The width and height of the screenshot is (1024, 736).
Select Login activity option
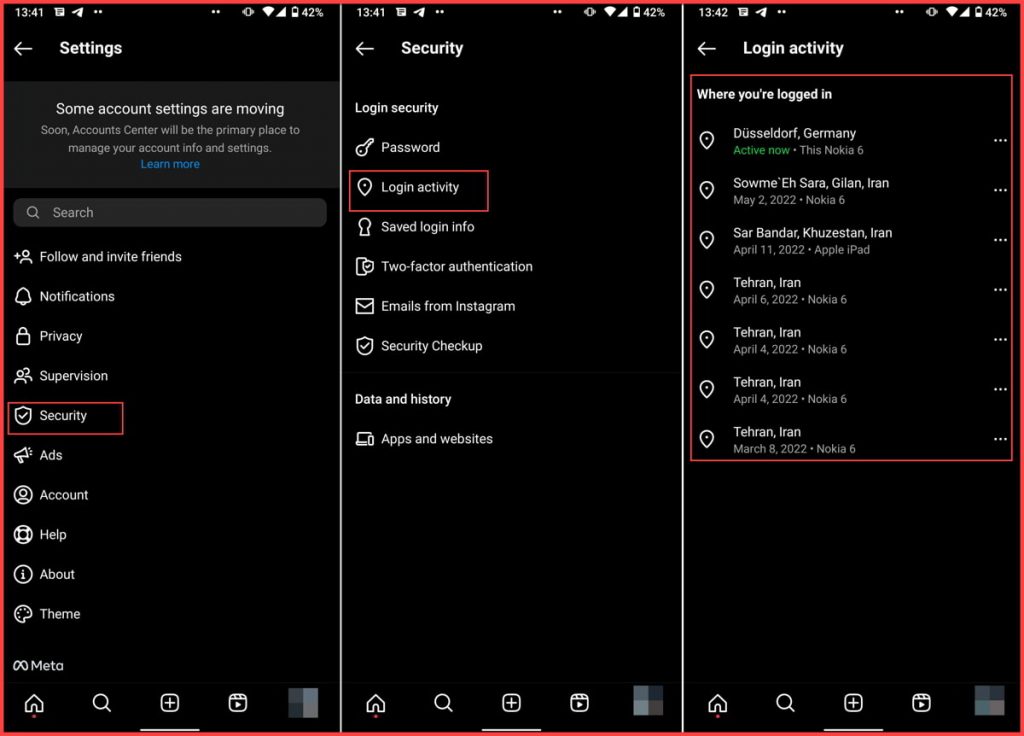pyautogui.click(x=419, y=188)
